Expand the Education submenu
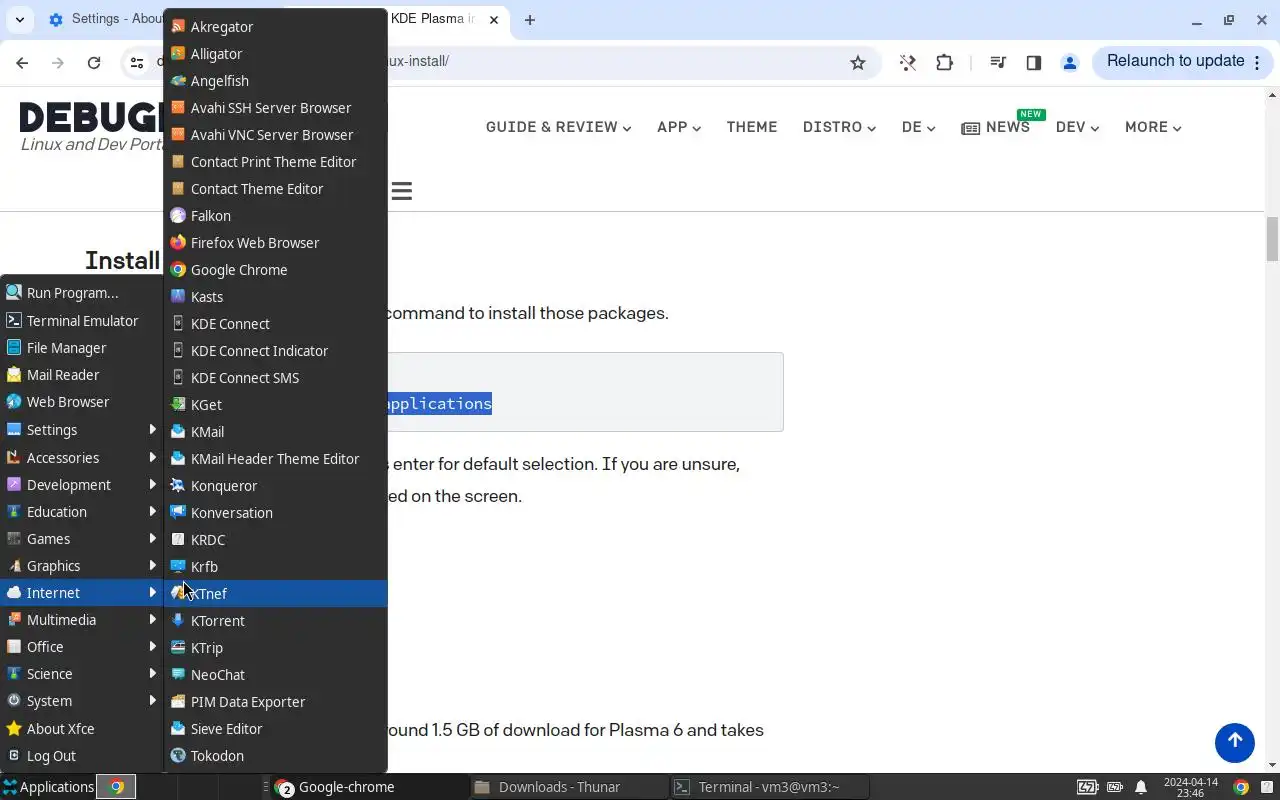Viewport: 1280px width, 800px height. (x=81, y=512)
